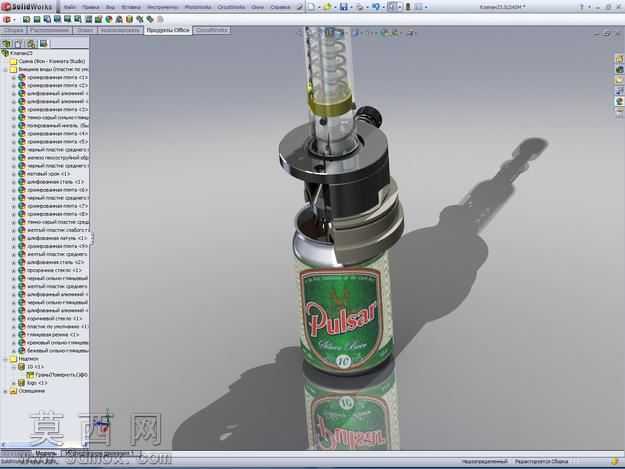
Task: Select коричневое стекло <1> in the tree
Action: coord(50,318)
